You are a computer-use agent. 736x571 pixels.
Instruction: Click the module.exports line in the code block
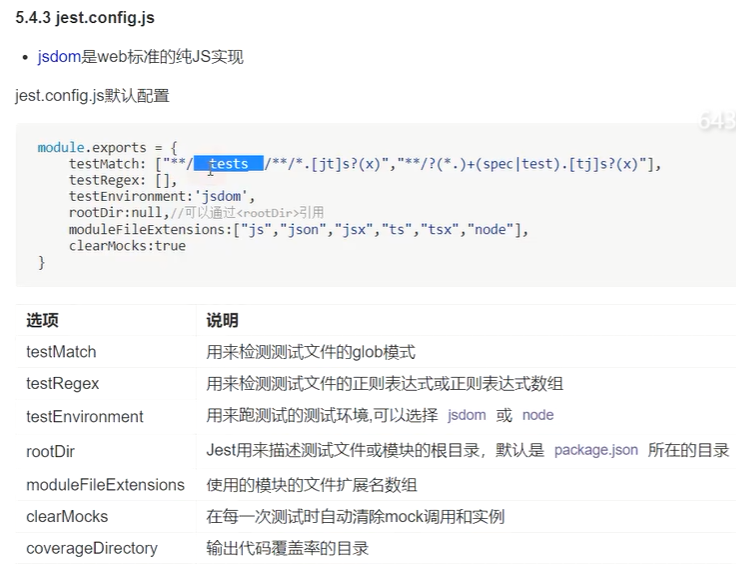[x=107, y=147]
